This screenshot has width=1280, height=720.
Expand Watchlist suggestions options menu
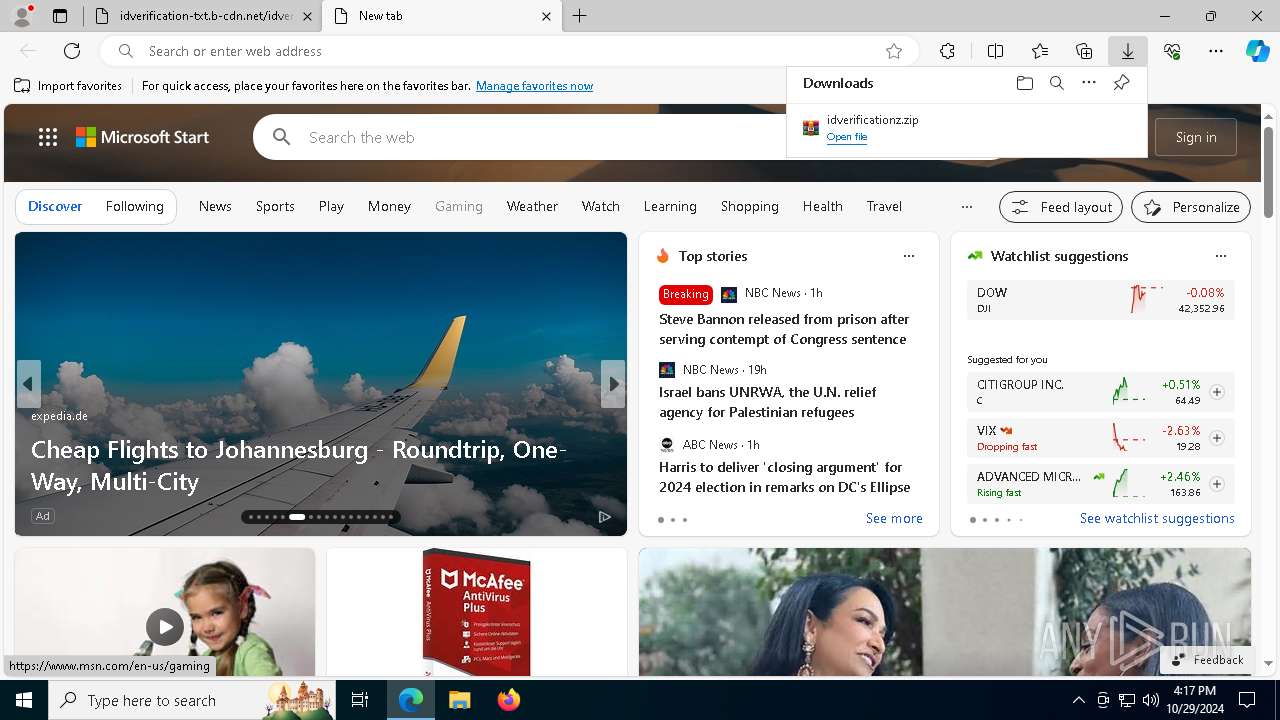tap(1220, 256)
